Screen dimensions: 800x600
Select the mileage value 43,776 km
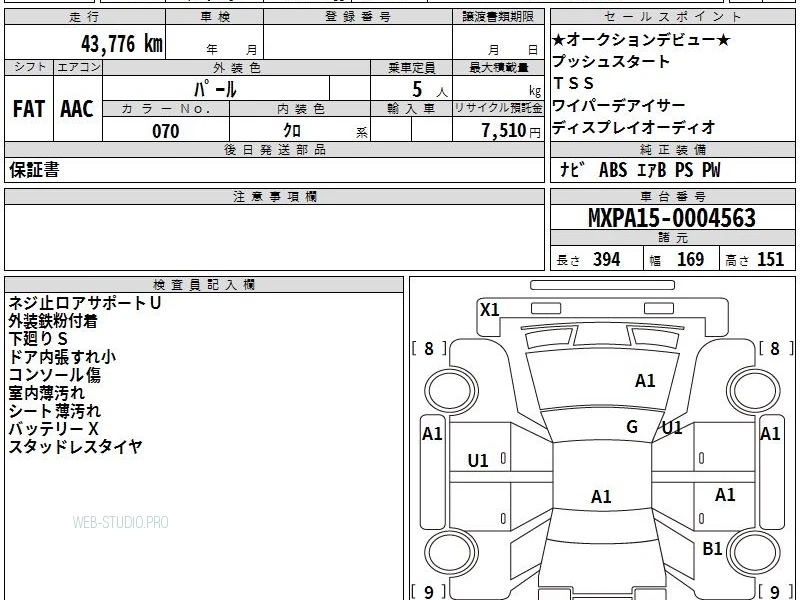point(122,43)
